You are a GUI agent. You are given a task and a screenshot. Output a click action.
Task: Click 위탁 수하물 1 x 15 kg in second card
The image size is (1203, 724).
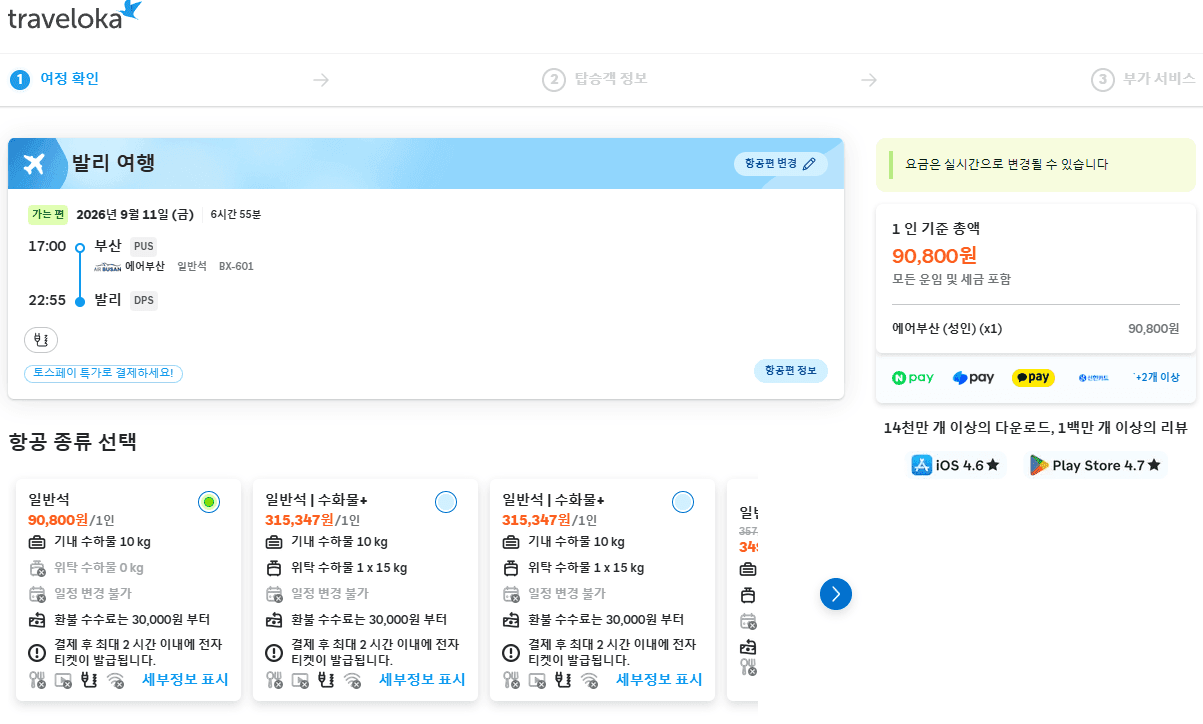[349, 568]
